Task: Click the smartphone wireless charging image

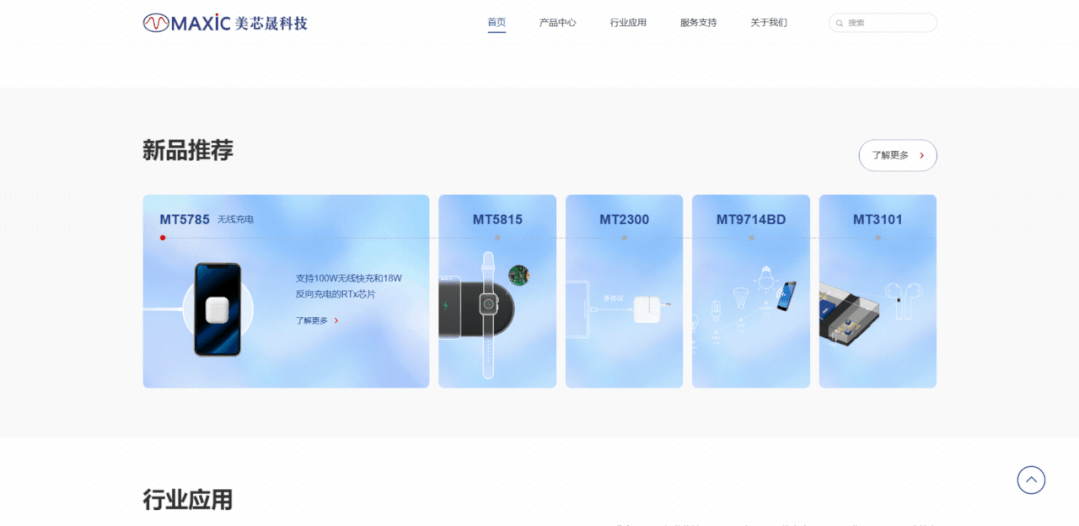Action: click(217, 309)
